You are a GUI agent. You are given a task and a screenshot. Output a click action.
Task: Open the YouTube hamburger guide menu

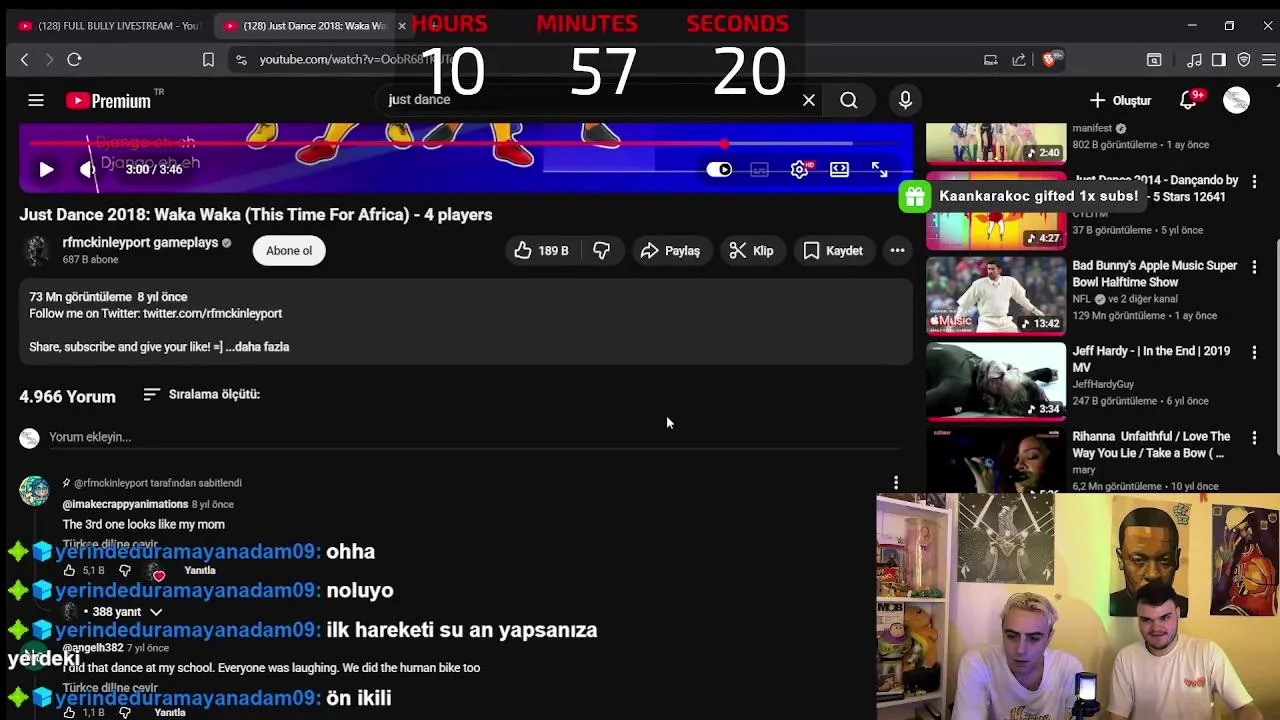pos(36,100)
